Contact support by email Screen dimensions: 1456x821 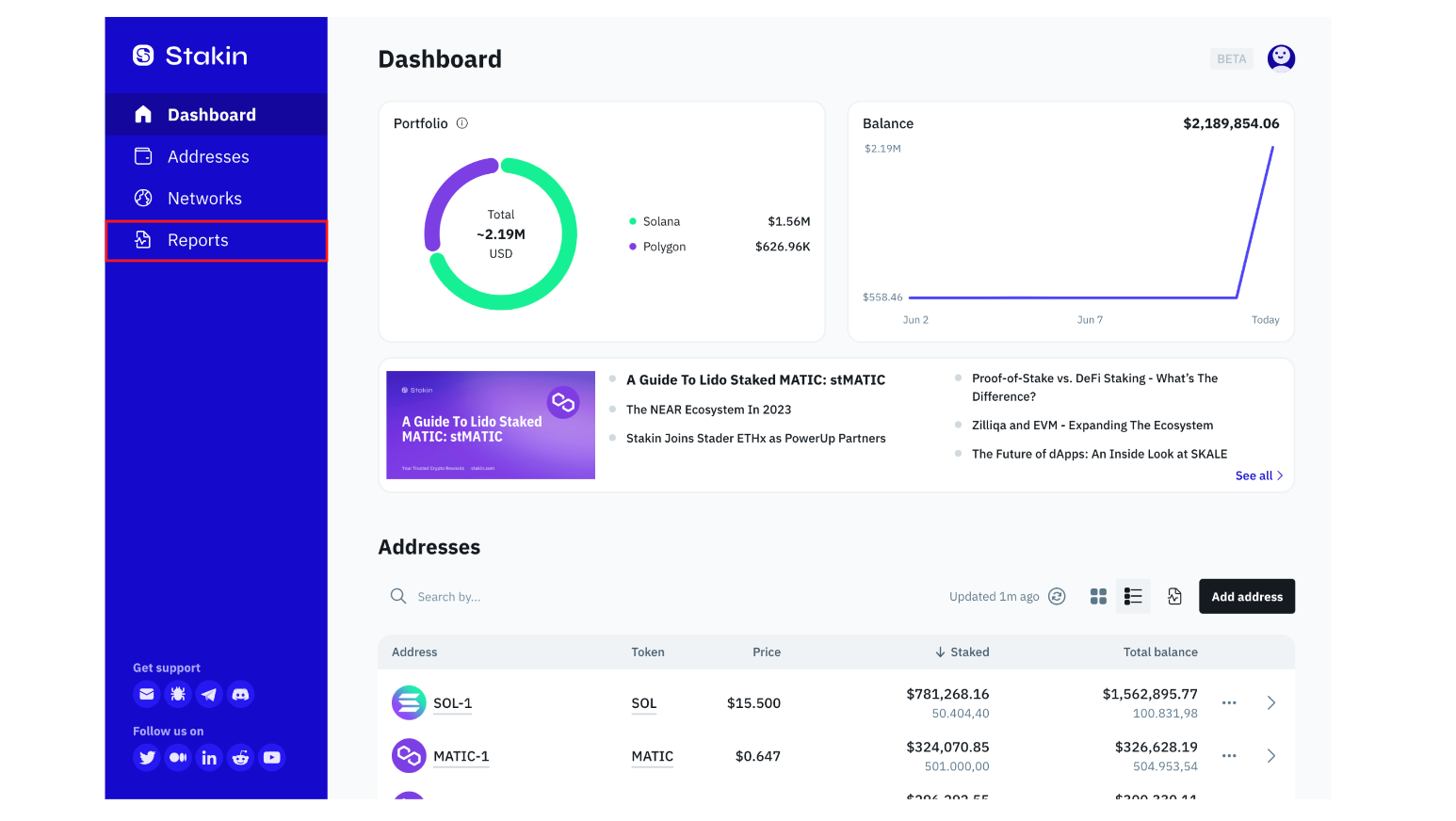[146, 694]
